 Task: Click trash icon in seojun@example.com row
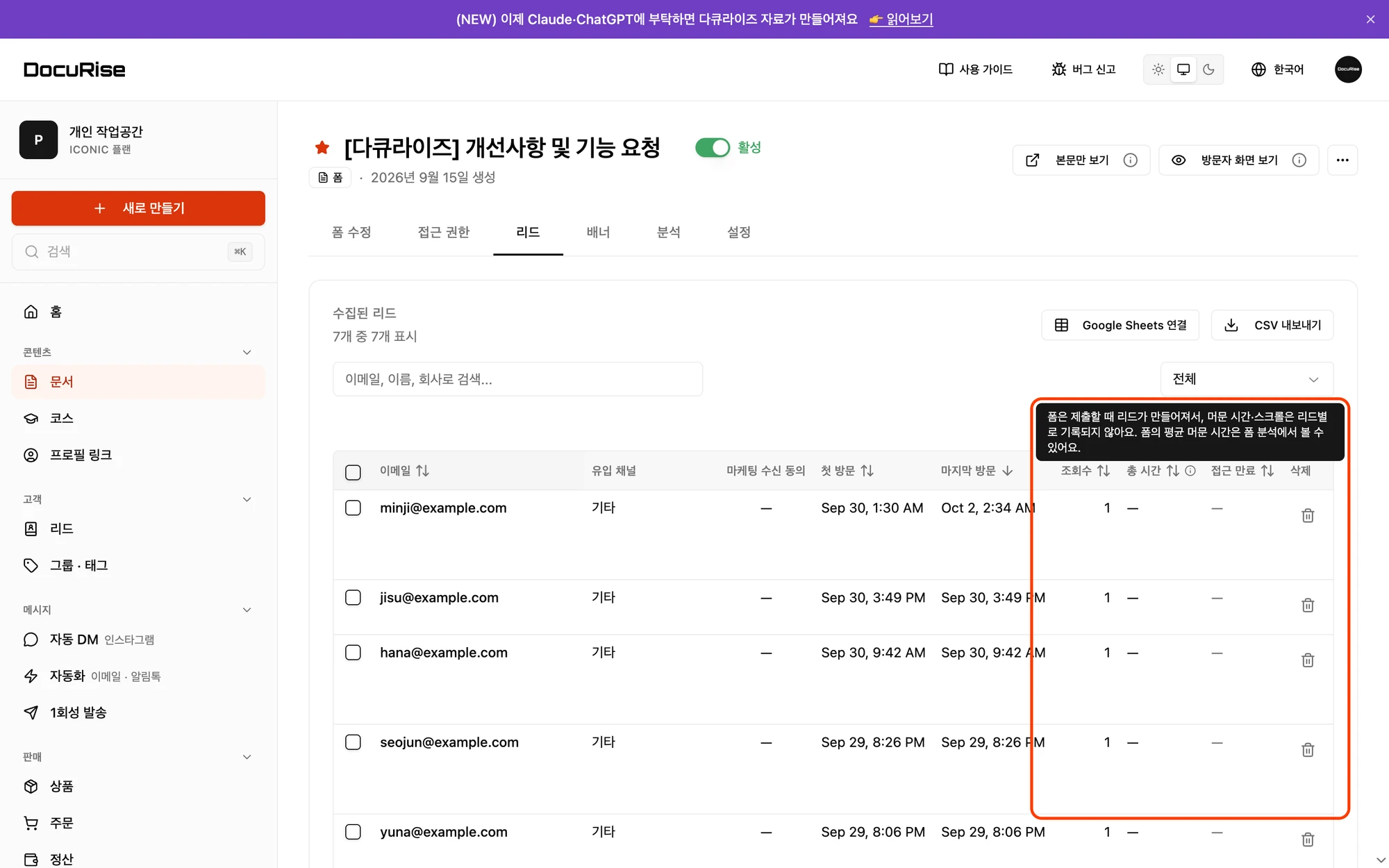[1308, 749]
